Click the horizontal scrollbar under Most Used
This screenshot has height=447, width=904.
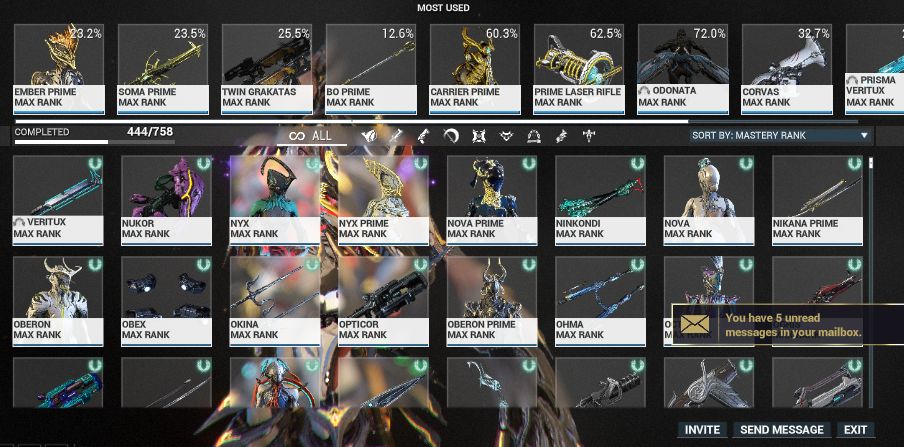pyautogui.click(x=436, y=122)
